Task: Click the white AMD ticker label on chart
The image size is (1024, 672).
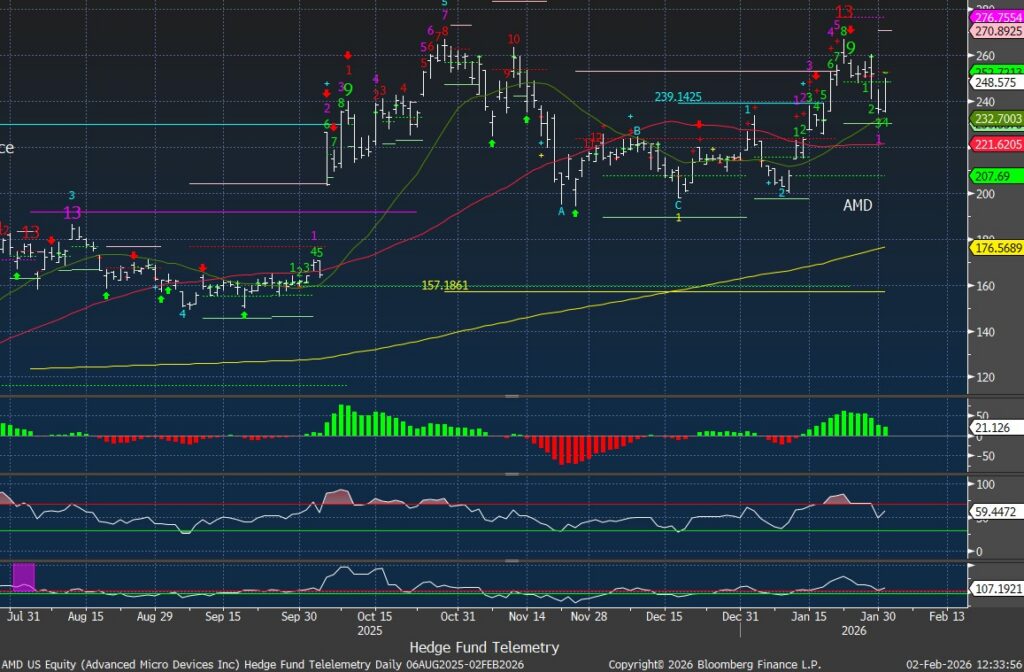Action: point(857,205)
